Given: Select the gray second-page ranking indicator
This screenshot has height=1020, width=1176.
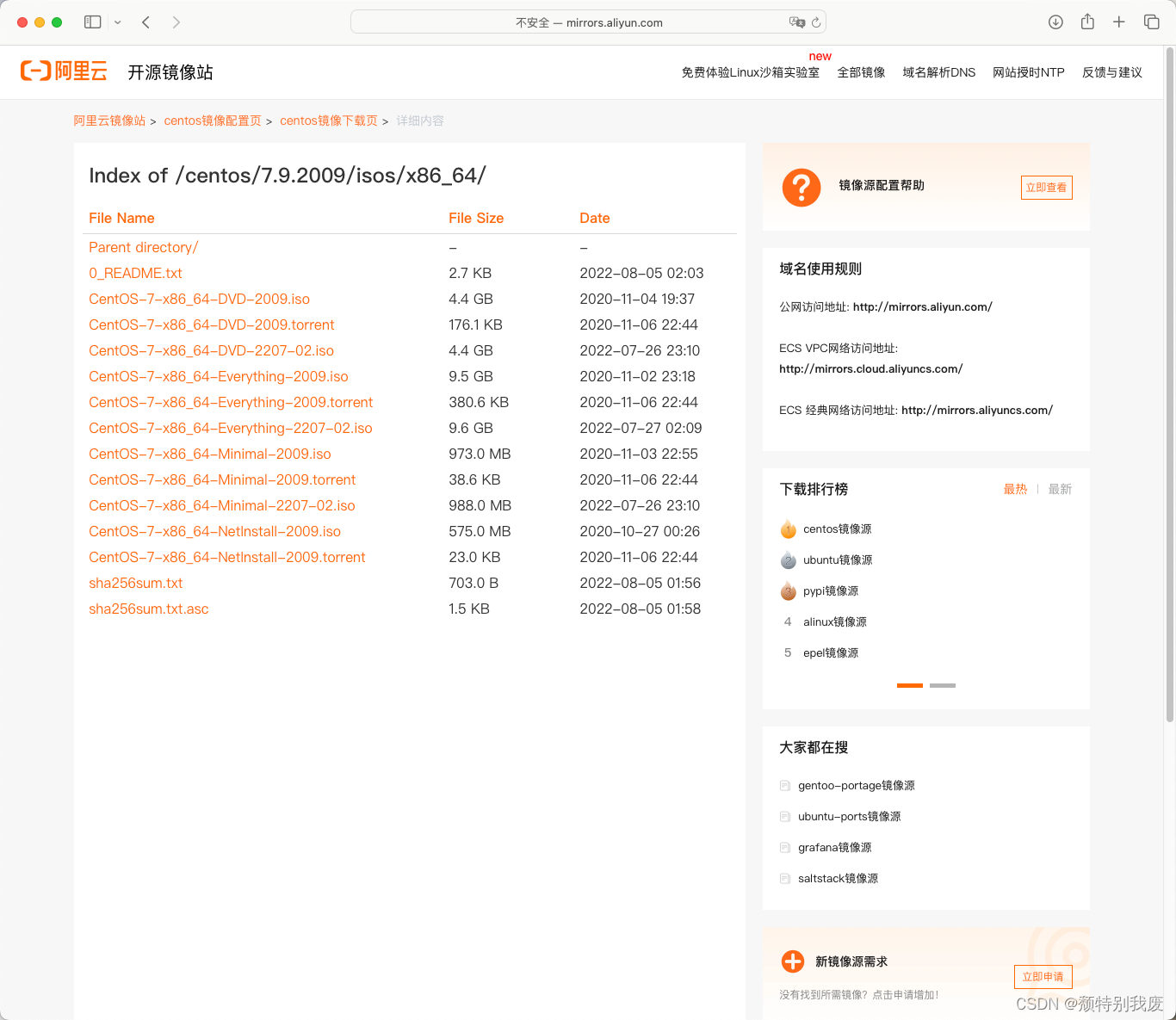Looking at the screenshot, I should (x=943, y=685).
